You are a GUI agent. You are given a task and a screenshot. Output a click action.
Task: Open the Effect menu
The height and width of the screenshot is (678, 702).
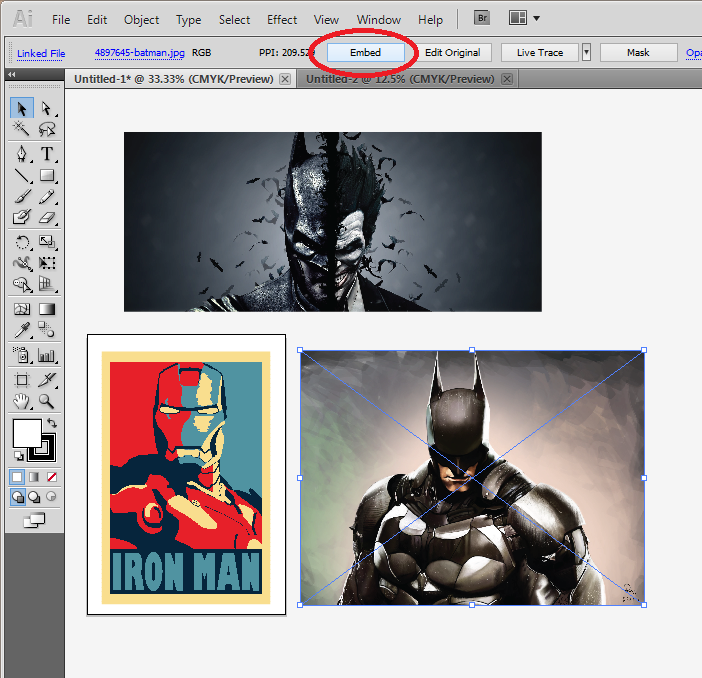282,20
